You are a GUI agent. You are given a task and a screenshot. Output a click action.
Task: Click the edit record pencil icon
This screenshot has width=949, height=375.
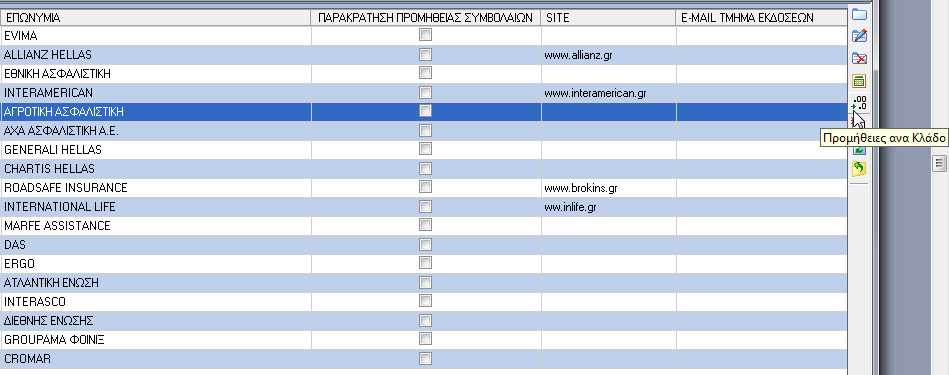[859, 36]
